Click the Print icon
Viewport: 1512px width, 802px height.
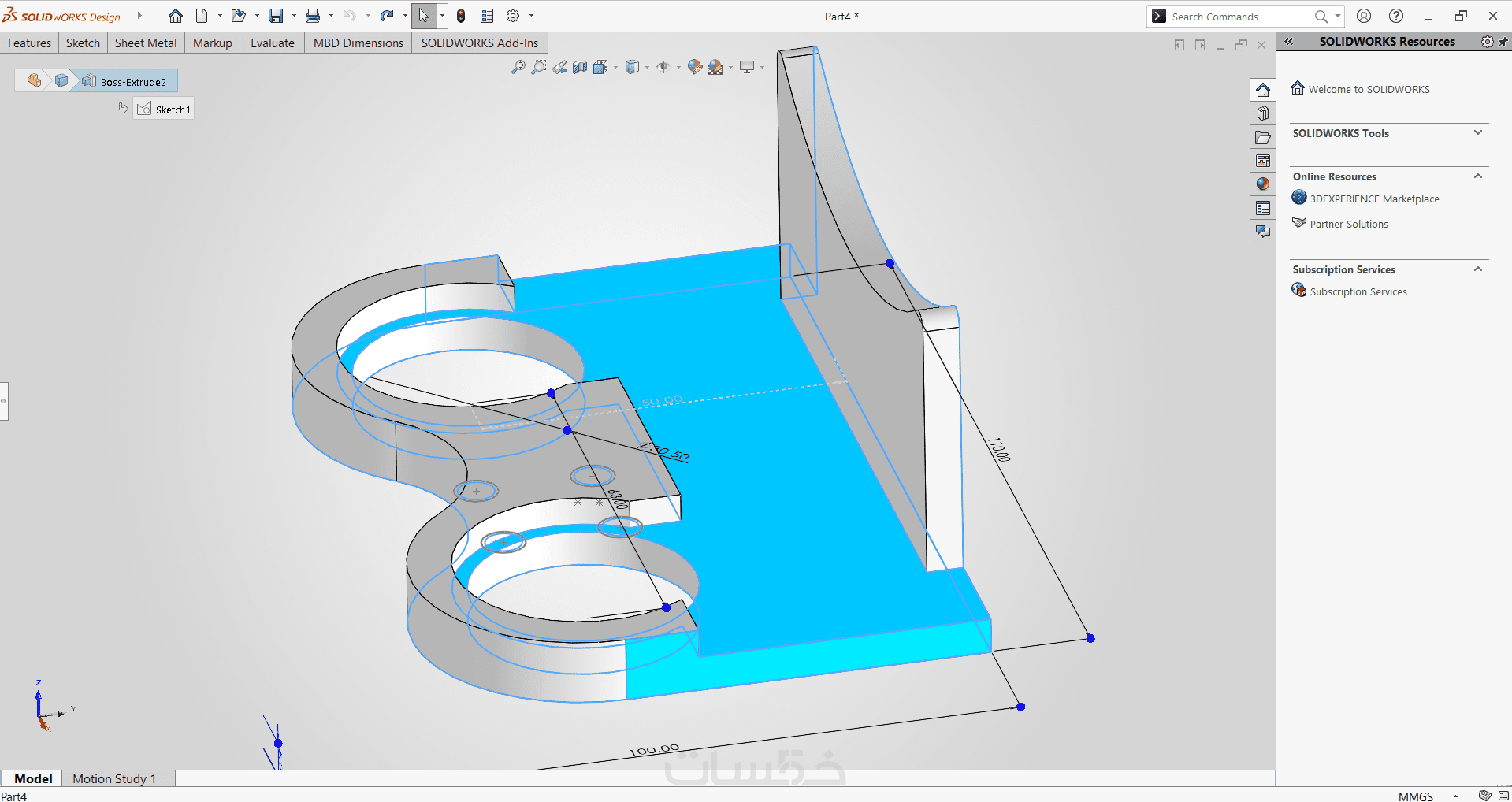pos(313,16)
